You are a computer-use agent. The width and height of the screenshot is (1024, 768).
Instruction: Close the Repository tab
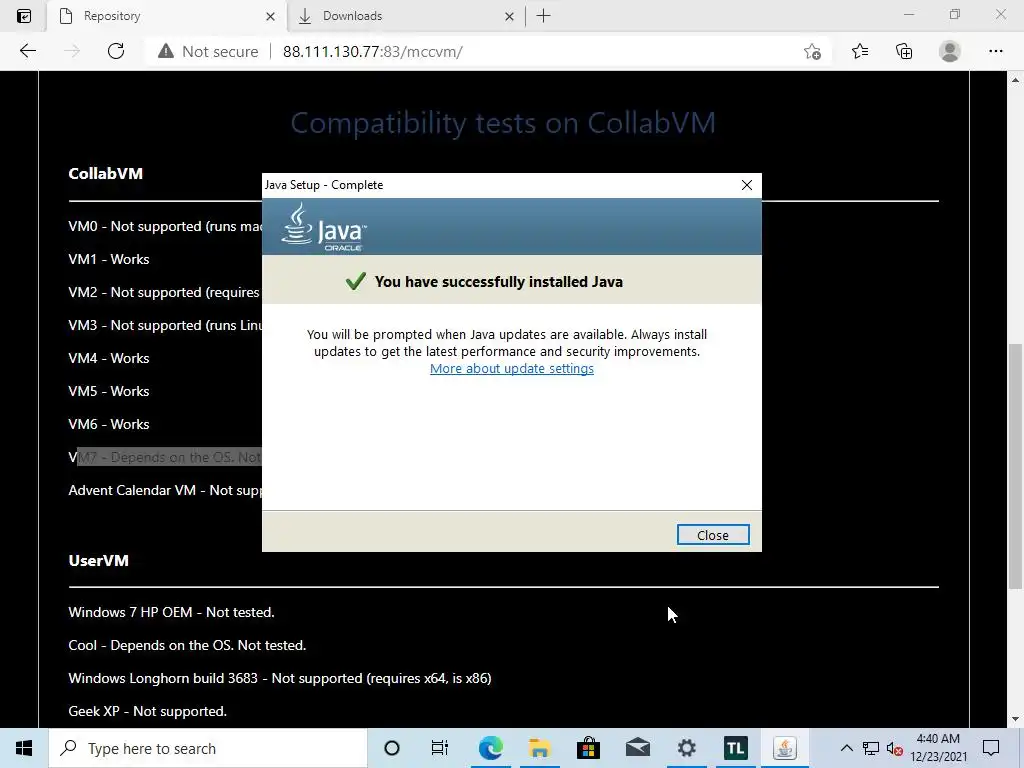point(270,16)
